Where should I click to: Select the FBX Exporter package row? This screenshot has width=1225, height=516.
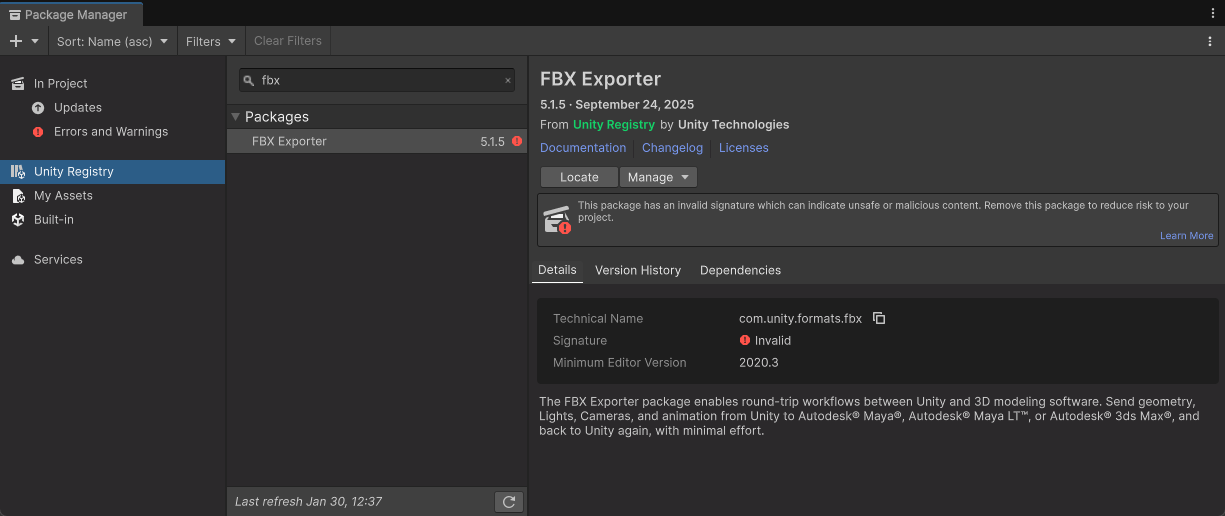coord(377,141)
